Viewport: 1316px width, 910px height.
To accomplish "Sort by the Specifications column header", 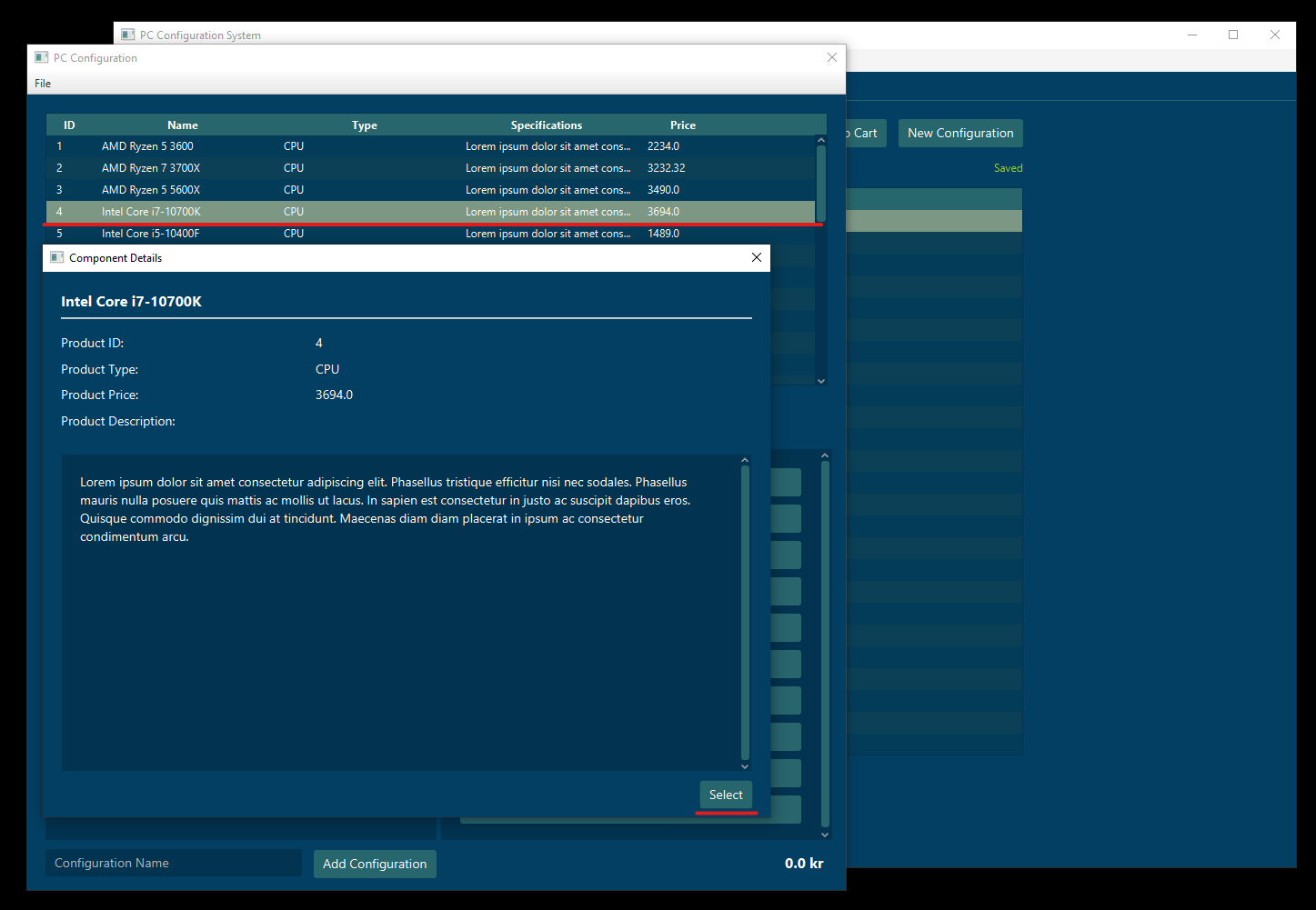I will click(x=547, y=125).
